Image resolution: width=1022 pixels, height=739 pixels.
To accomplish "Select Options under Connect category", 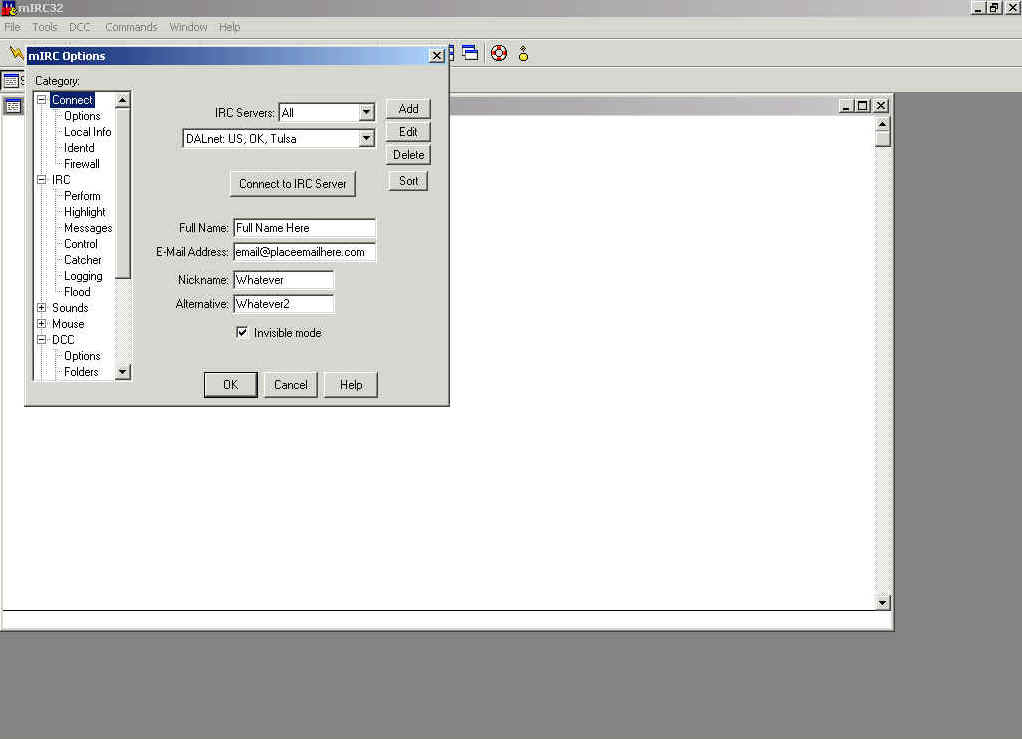I will 82,116.
